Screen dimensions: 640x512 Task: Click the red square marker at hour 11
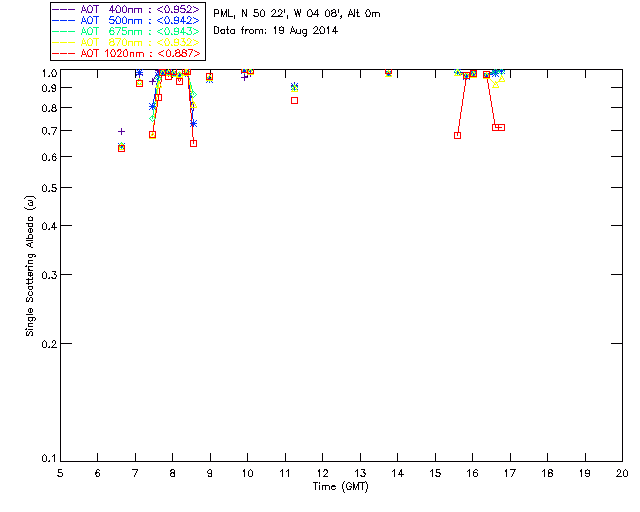[294, 100]
